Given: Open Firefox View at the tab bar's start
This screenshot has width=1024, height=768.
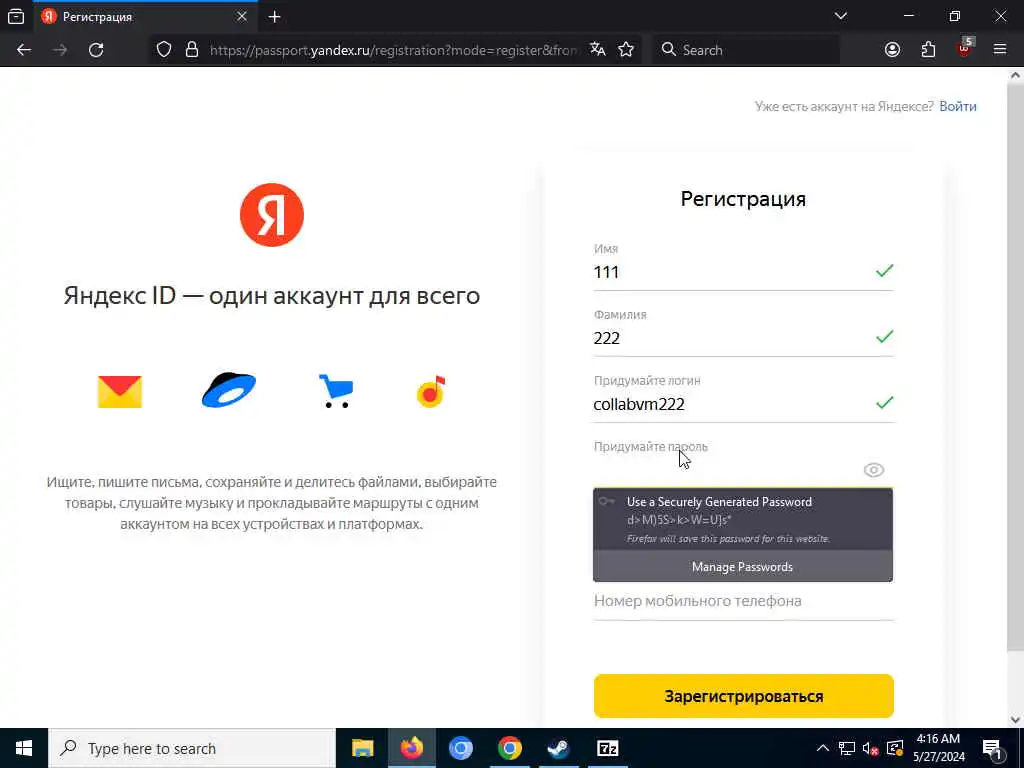Looking at the screenshot, I should [16, 16].
